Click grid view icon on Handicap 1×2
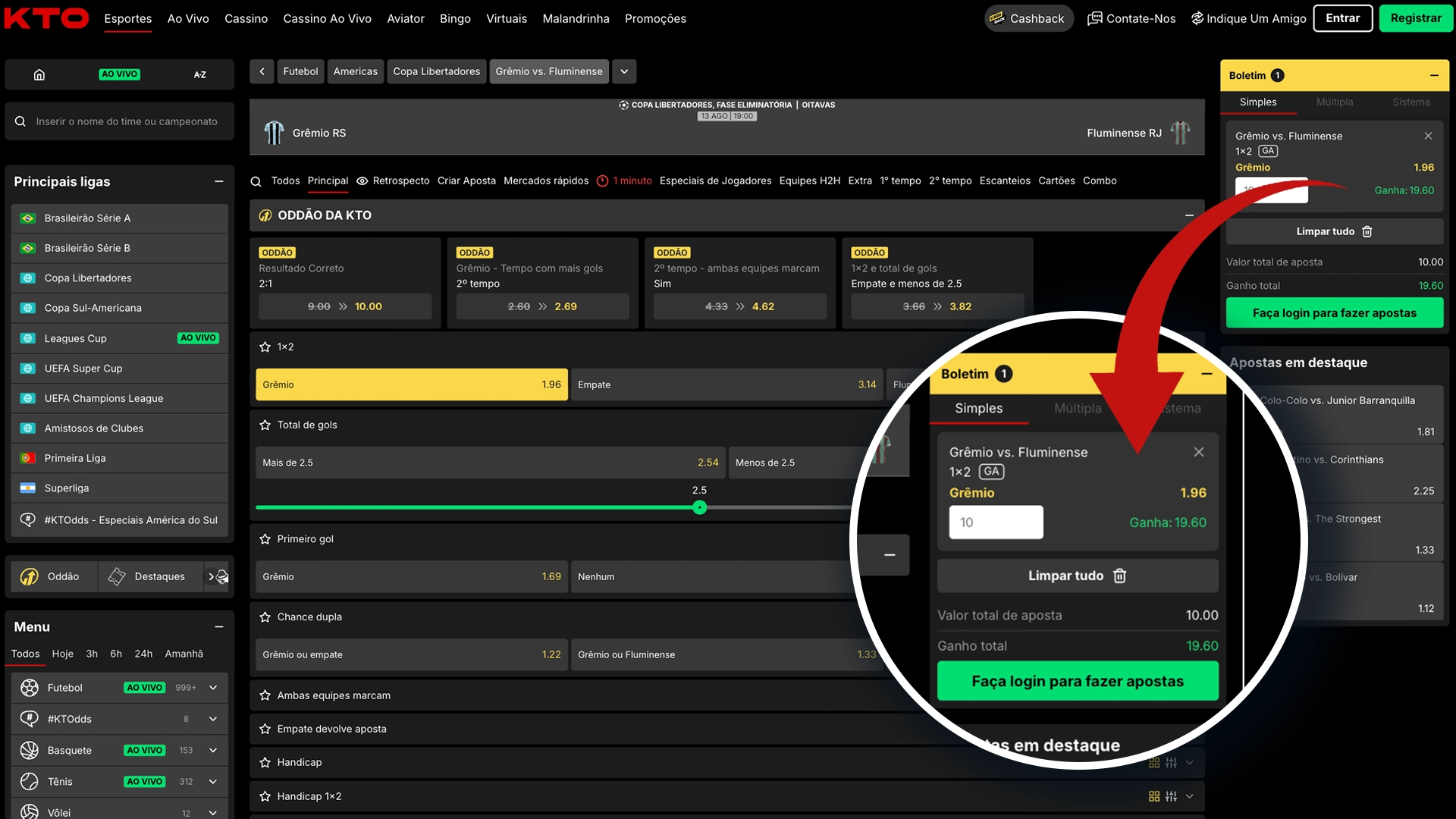Image resolution: width=1456 pixels, height=819 pixels. (1154, 796)
